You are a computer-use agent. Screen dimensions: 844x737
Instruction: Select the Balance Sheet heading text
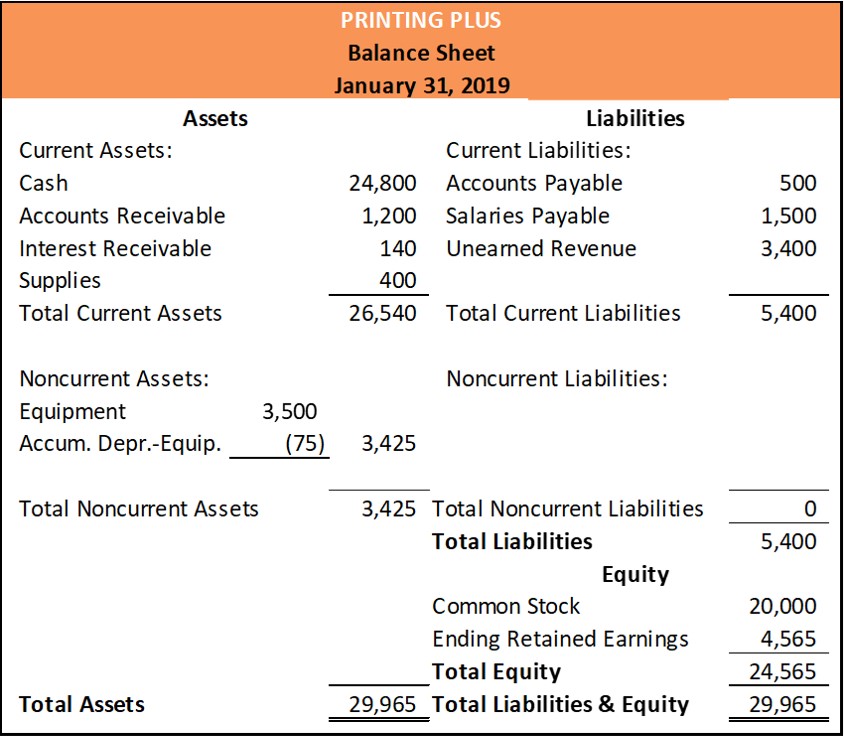(x=421, y=52)
